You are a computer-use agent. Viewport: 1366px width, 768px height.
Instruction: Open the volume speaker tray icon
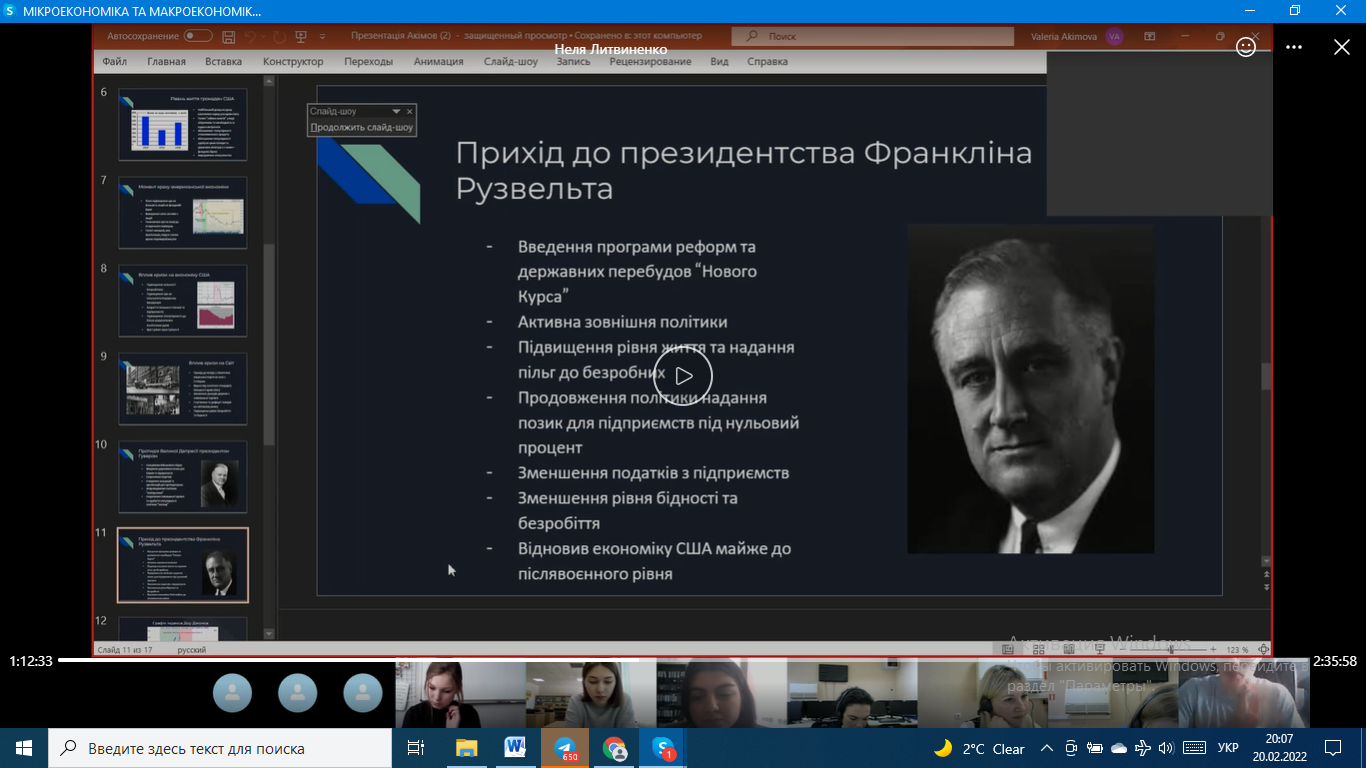(x=1166, y=748)
